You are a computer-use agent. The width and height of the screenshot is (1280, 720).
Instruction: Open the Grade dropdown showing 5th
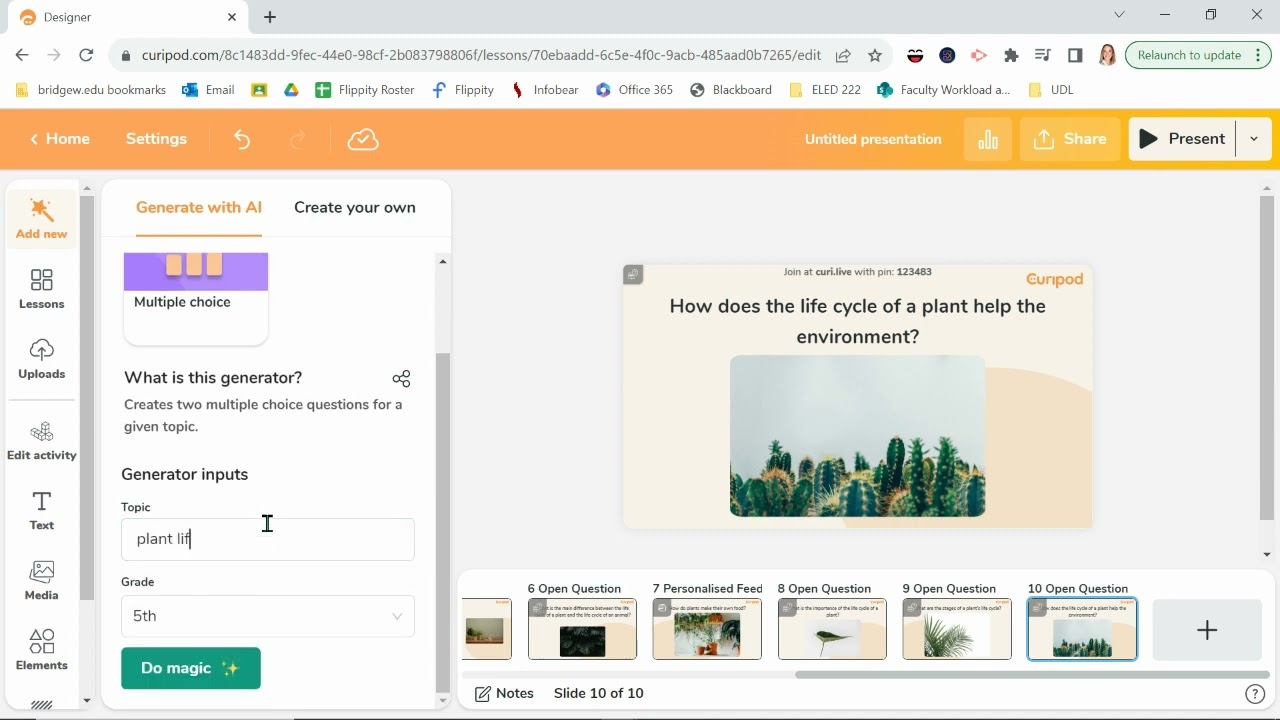tap(267, 615)
